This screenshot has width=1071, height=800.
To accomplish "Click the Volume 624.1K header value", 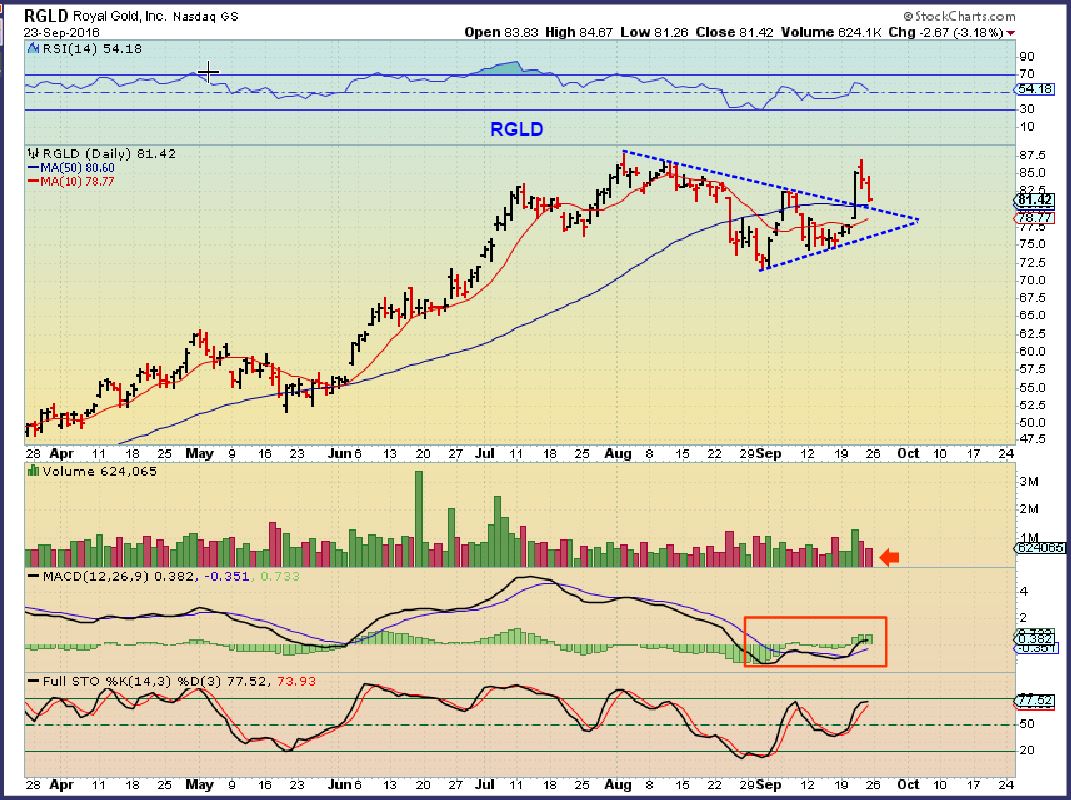I will coord(831,32).
